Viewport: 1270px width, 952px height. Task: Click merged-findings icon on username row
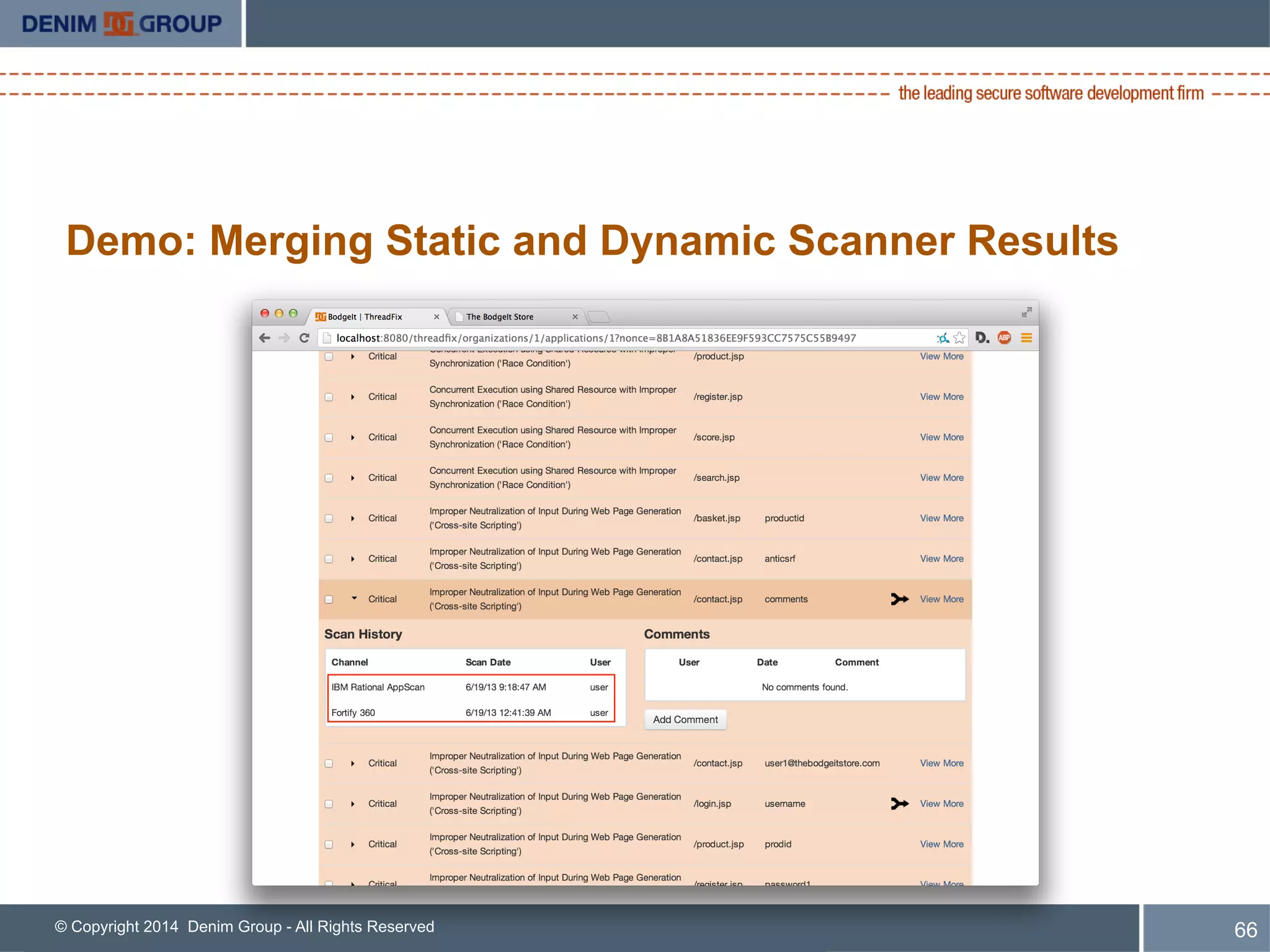(x=899, y=803)
